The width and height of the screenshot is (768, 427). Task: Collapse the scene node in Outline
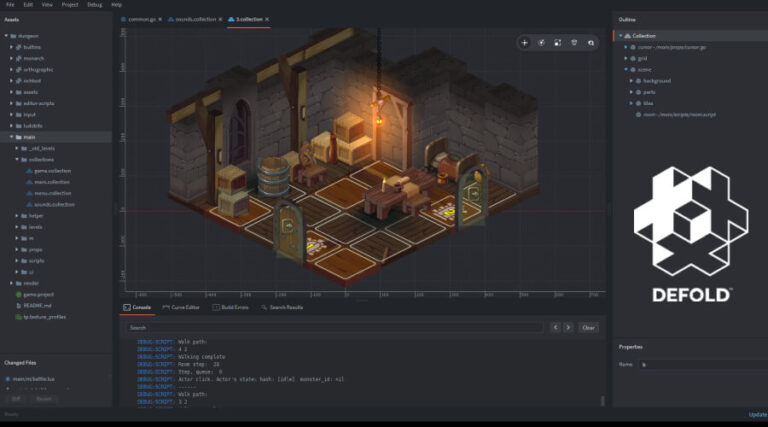(625, 70)
